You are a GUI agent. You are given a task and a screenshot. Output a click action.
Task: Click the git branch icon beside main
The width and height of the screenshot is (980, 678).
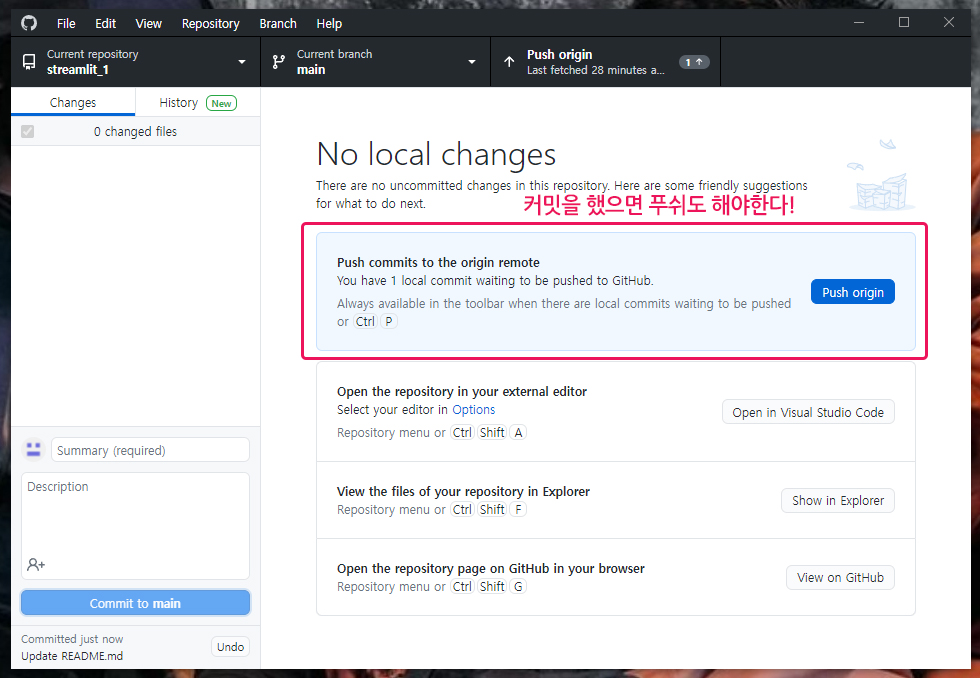tap(279, 62)
